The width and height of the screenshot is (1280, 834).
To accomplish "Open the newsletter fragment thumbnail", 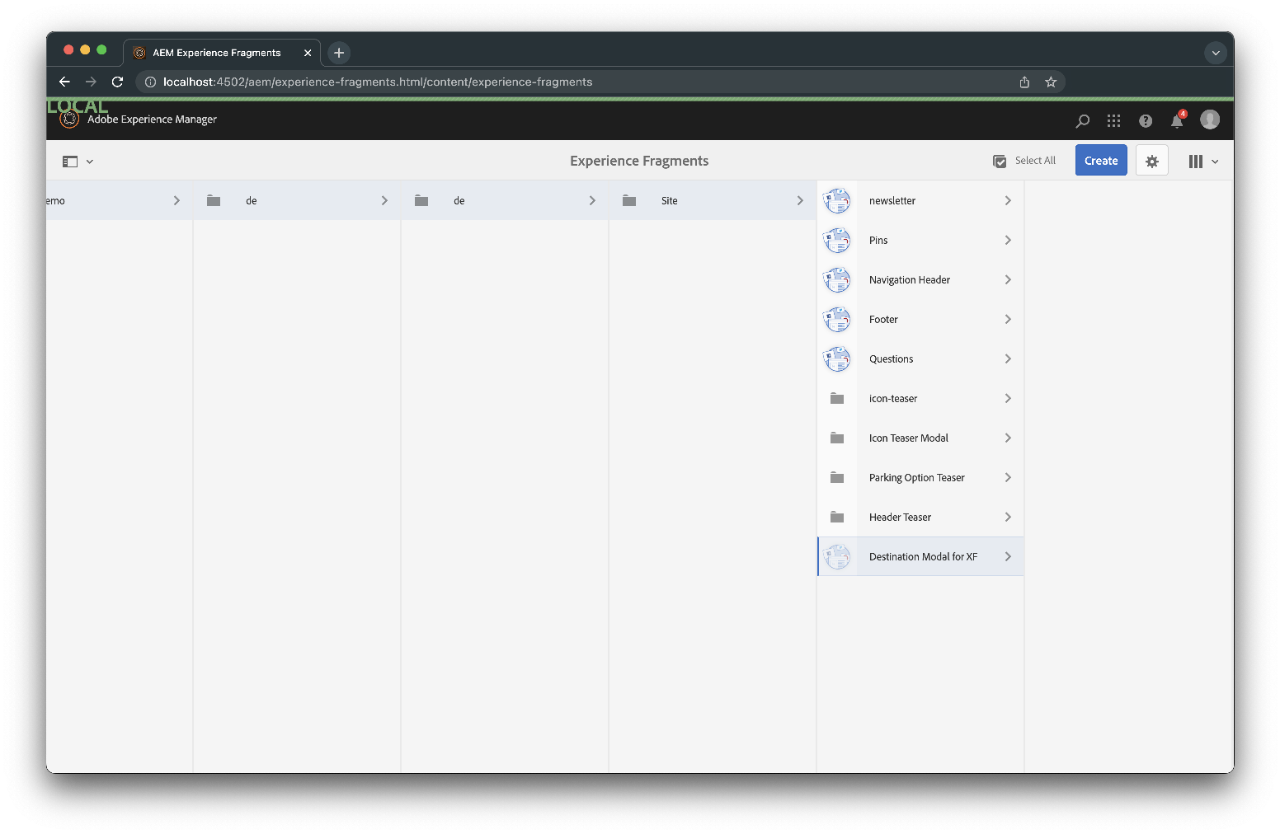I will coord(837,200).
